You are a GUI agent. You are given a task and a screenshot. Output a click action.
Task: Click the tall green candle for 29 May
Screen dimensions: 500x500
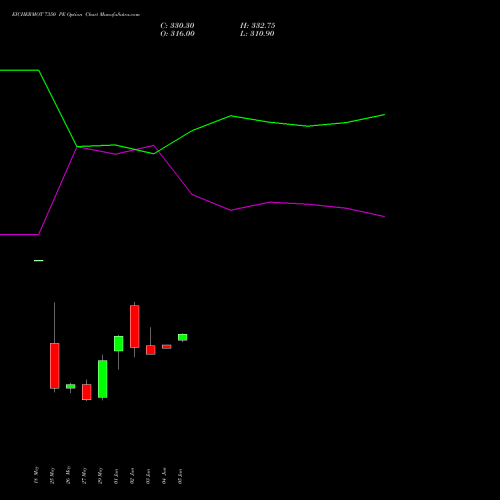pyautogui.click(x=103, y=379)
